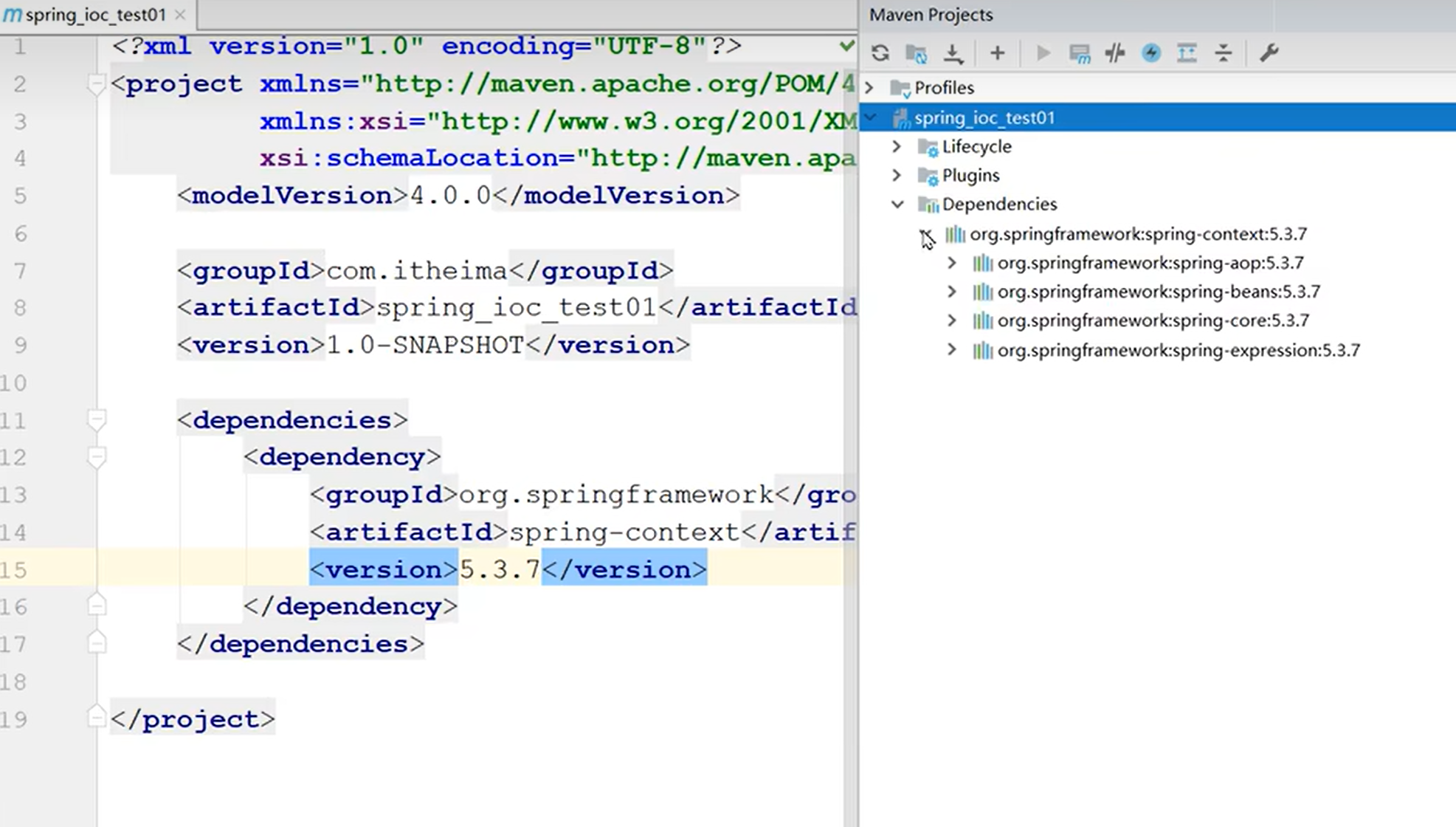The image size is (1456, 827).
Task: Click the Reimport All Maven Projects icon
Action: [x=880, y=53]
